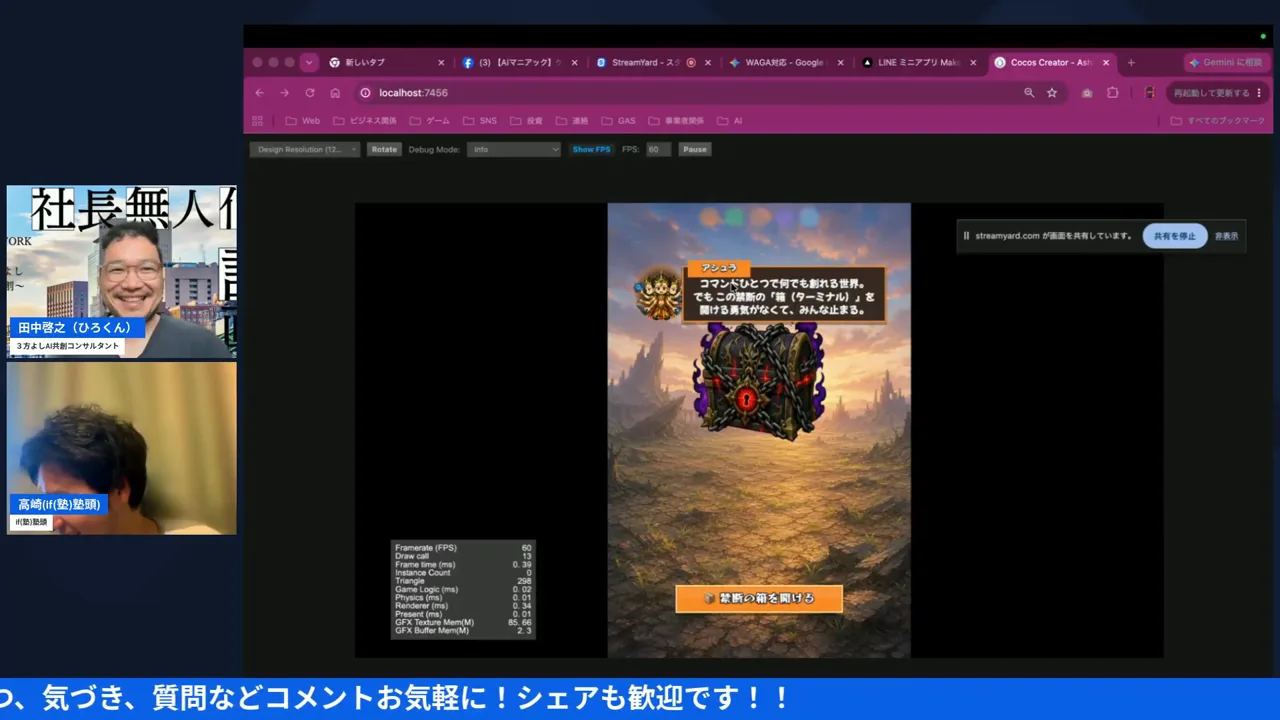Open the extensions puzzle icon
This screenshot has width=1280, height=720.
1113,93
